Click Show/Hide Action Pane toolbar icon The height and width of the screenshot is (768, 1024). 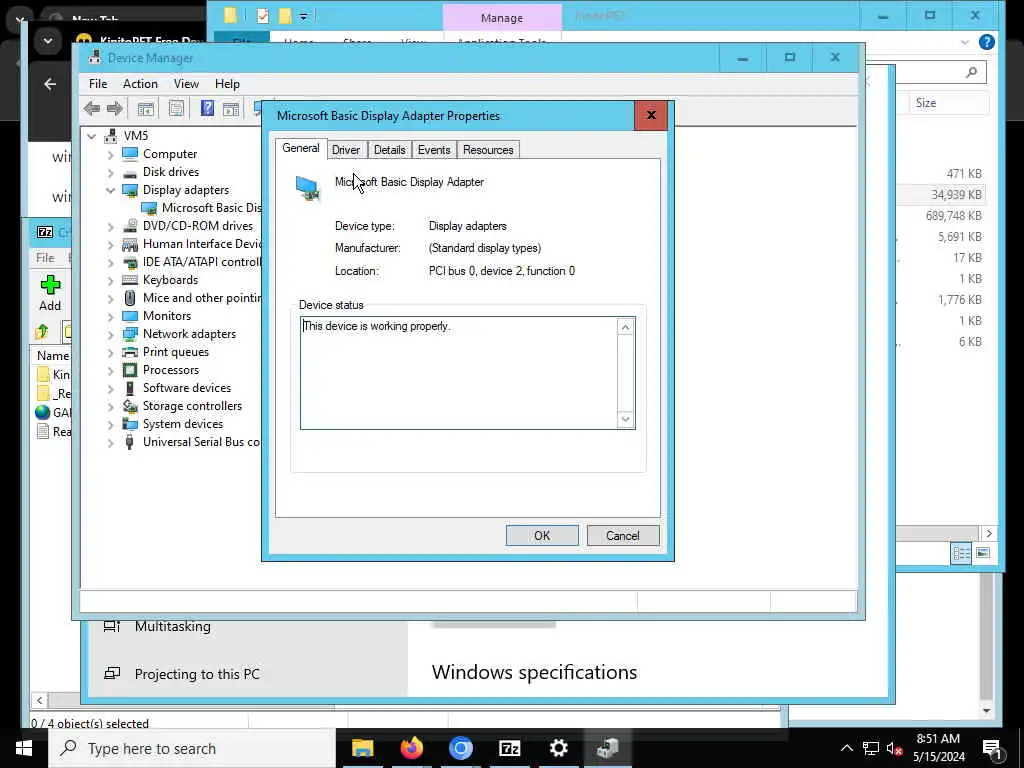pos(231,108)
